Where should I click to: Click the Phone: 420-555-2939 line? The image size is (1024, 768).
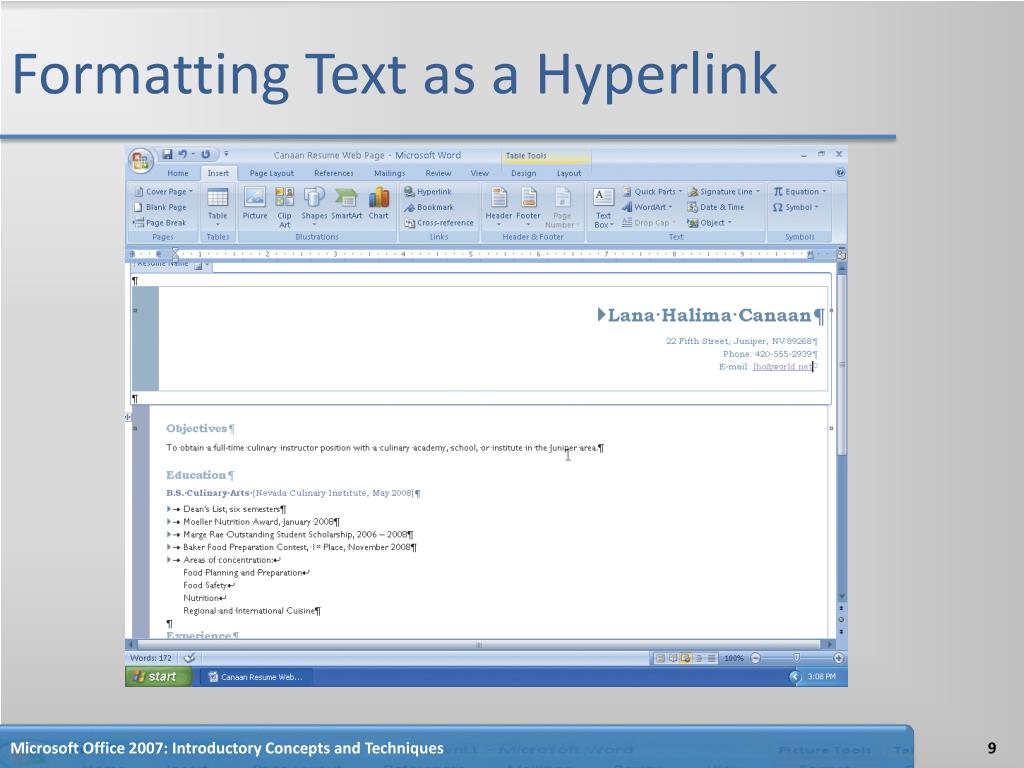point(767,354)
